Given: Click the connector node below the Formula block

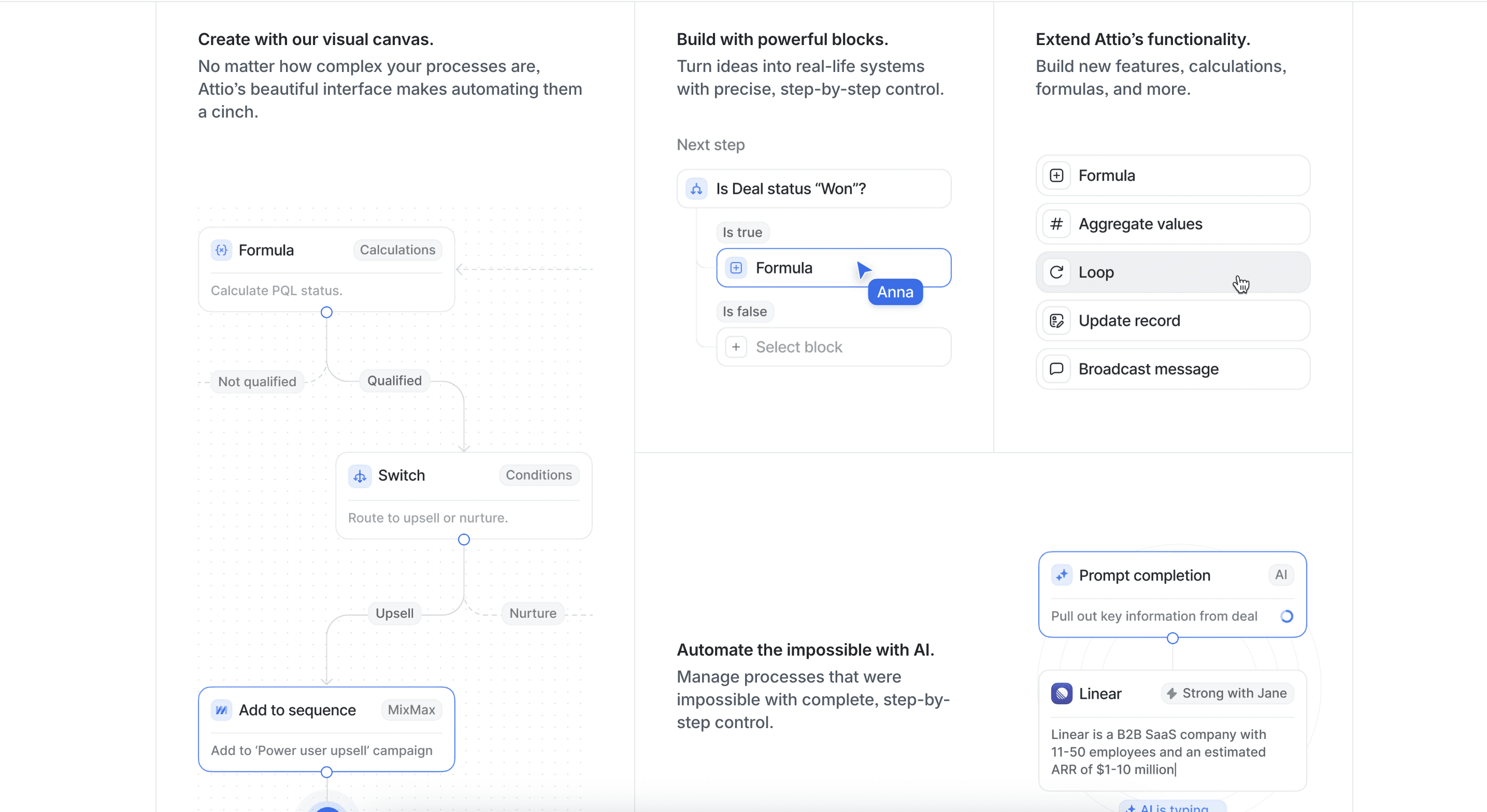Looking at the screenshot, I should click(x=326, y=312).
